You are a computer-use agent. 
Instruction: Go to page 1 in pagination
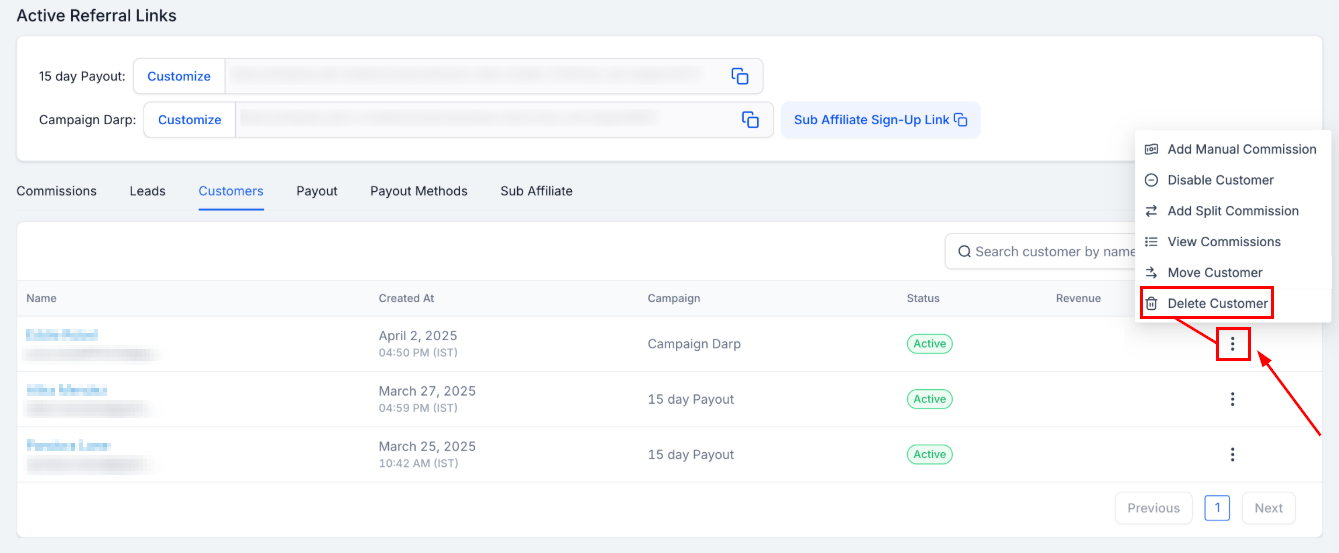tap(1217, 508)
